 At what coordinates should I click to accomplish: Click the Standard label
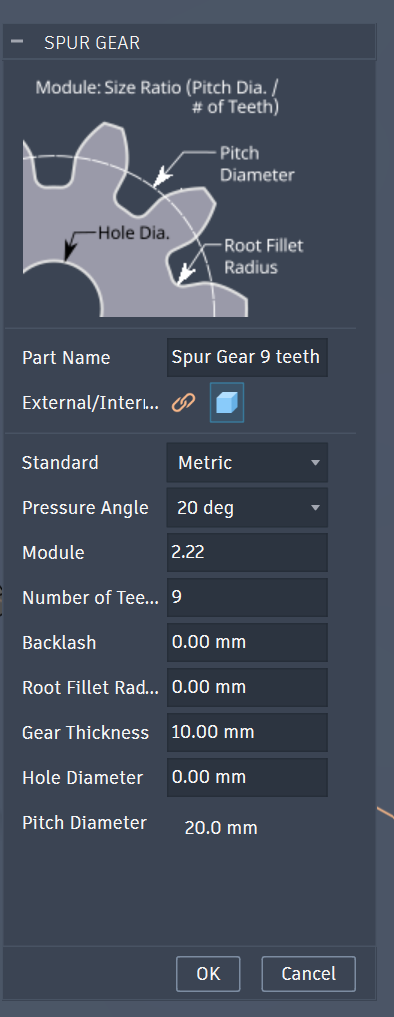[x=60, y=462]
